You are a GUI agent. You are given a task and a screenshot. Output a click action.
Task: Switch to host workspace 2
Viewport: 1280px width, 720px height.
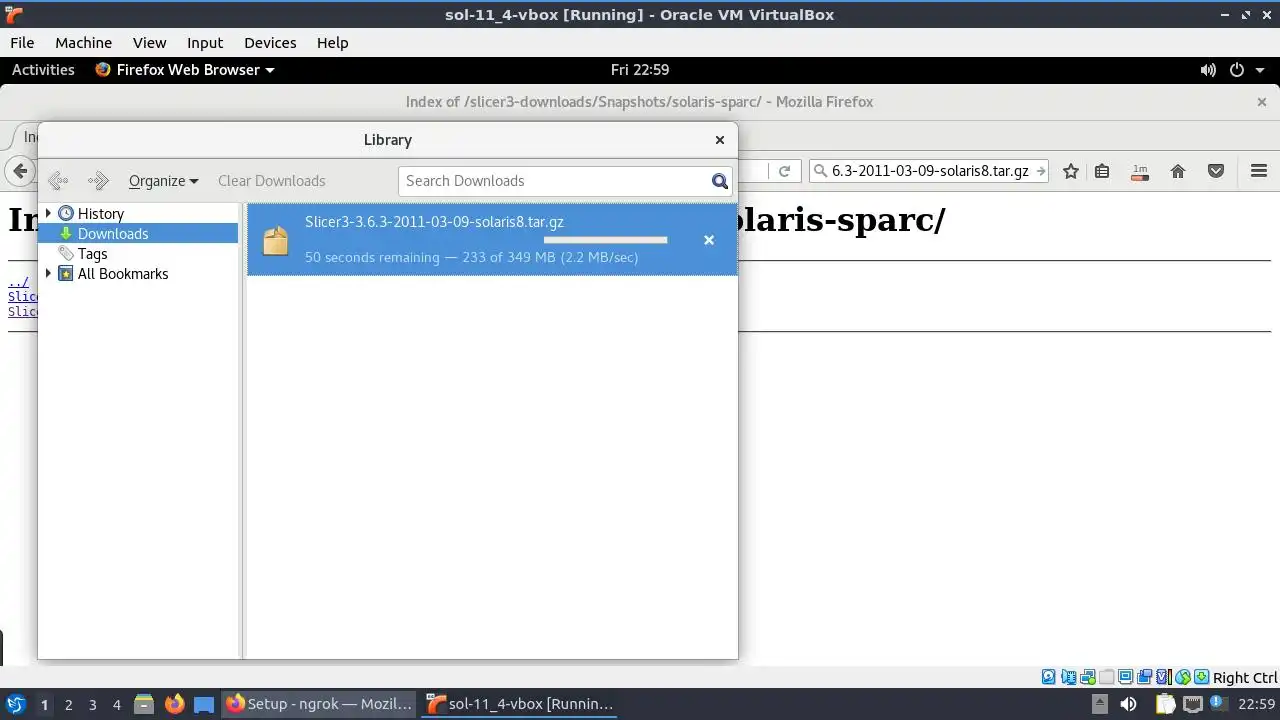click(x=68, y=704)
